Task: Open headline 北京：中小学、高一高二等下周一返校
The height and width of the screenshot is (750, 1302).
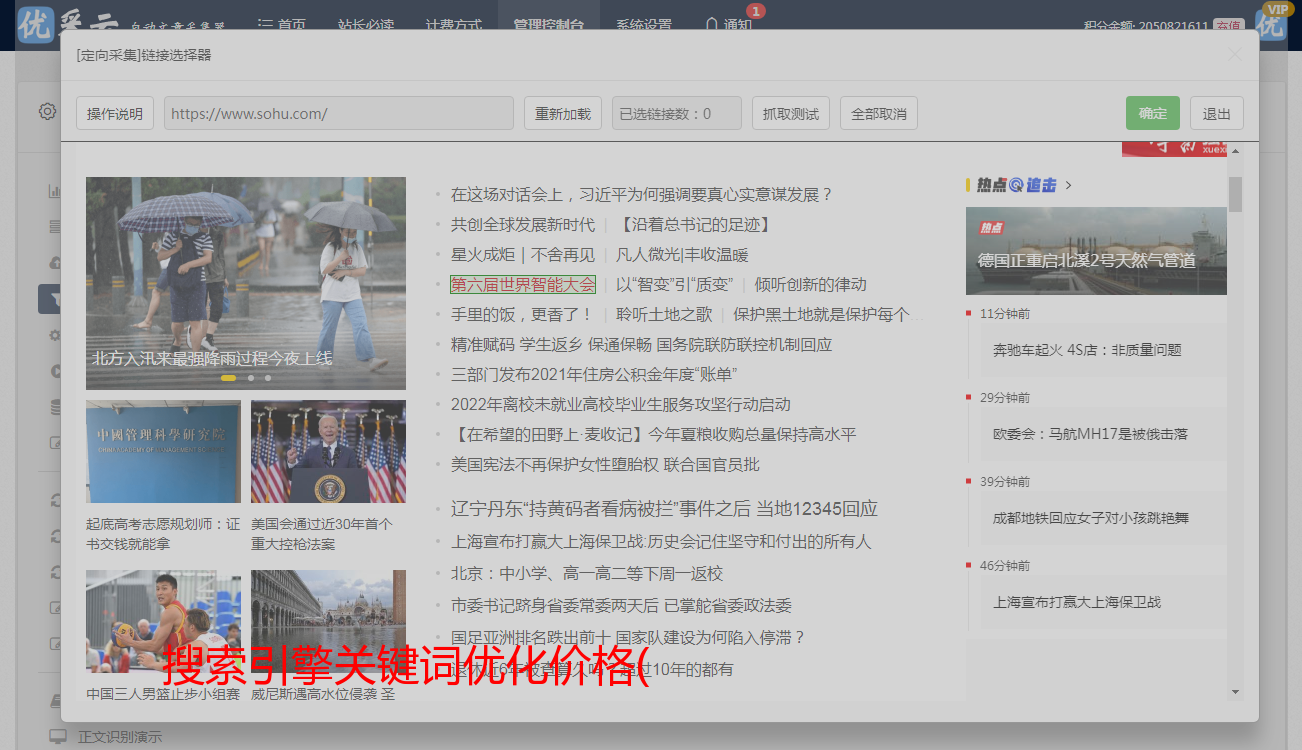Action: coord(587,573)
